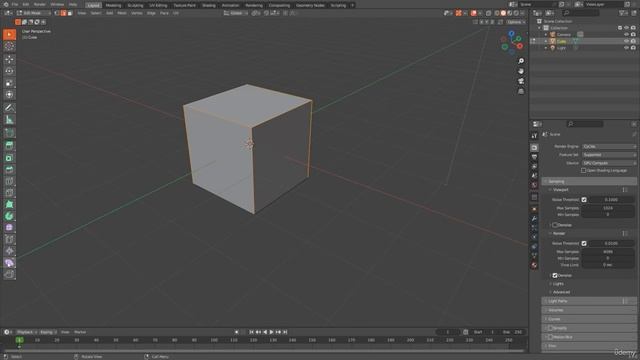Expand the Volumes panel
Image resolution: width=640 pixels, height=360 pixels.
coord(589,310)
